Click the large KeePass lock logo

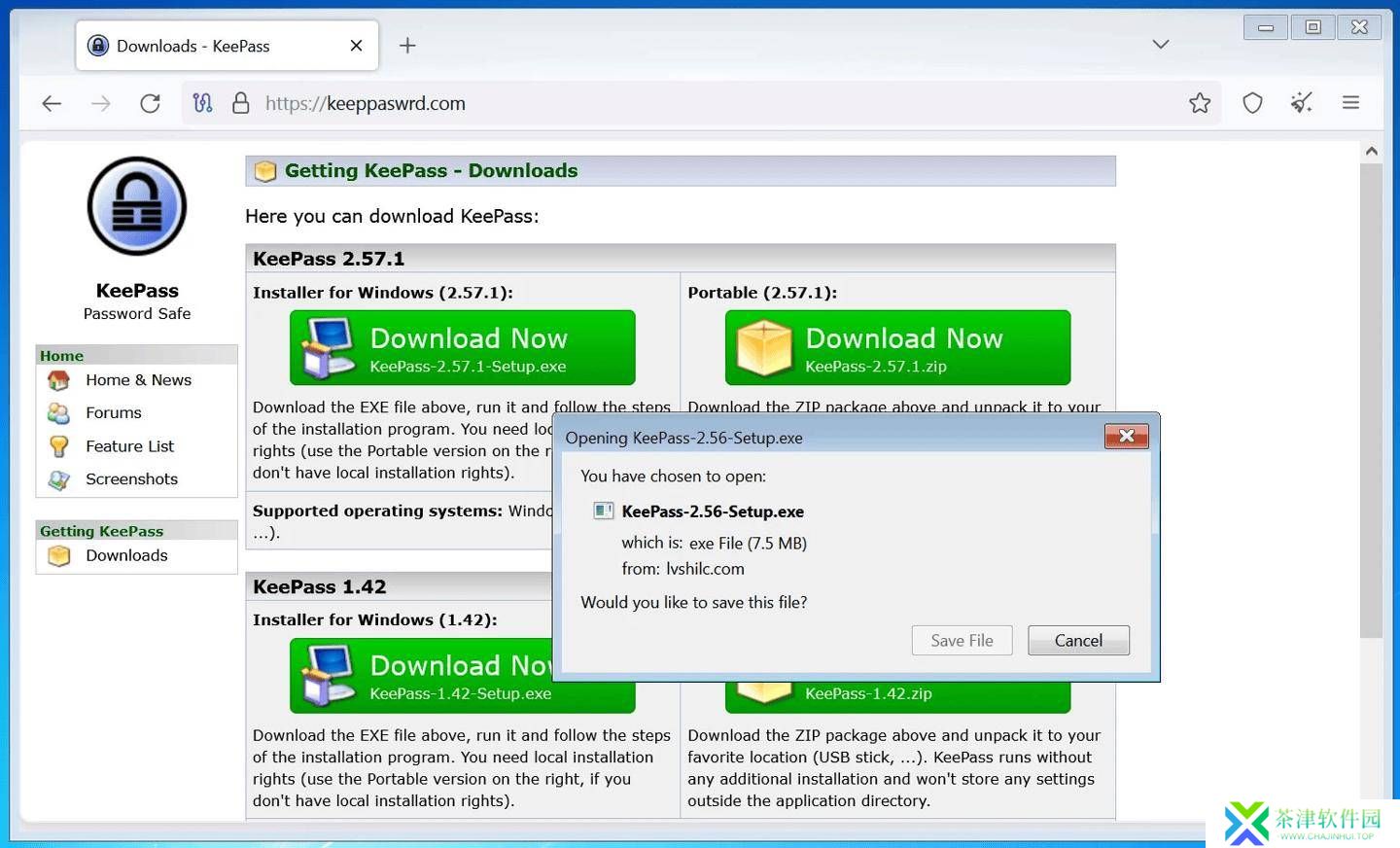pyautogui.click(x=137, y=206)
